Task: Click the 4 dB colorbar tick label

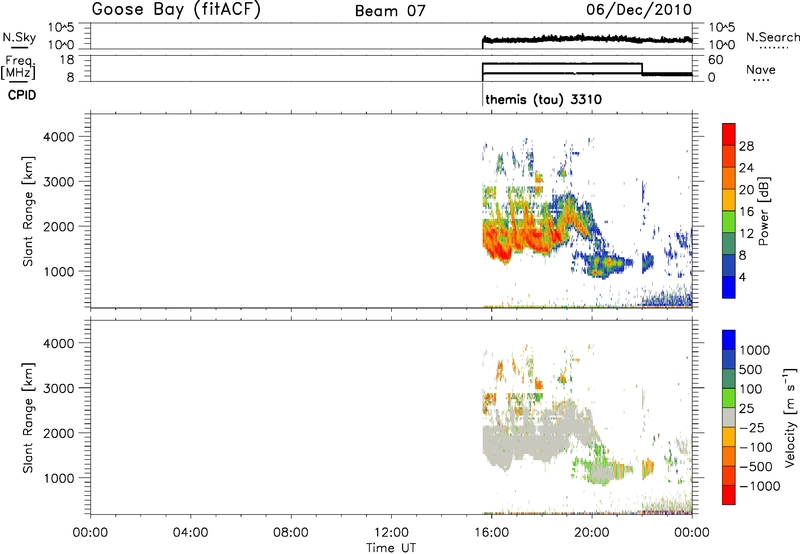Action: (743, 277)
